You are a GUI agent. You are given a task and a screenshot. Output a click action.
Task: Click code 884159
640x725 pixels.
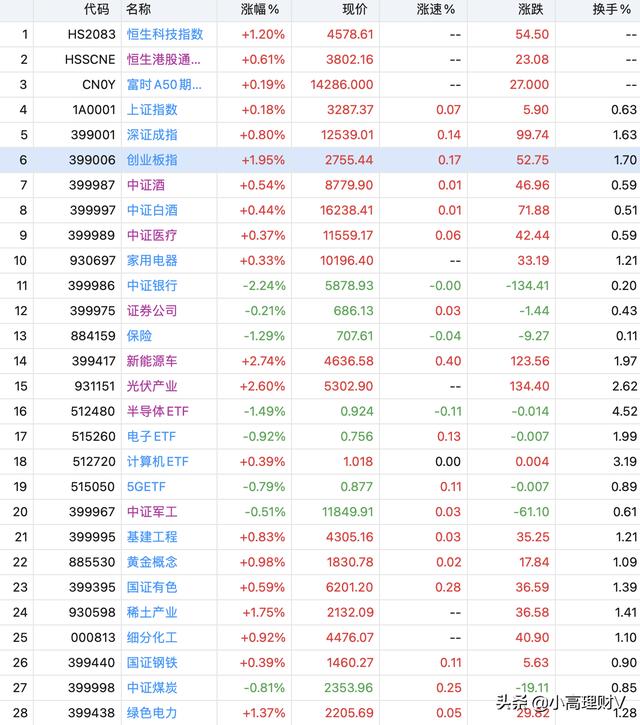[93, 336]
